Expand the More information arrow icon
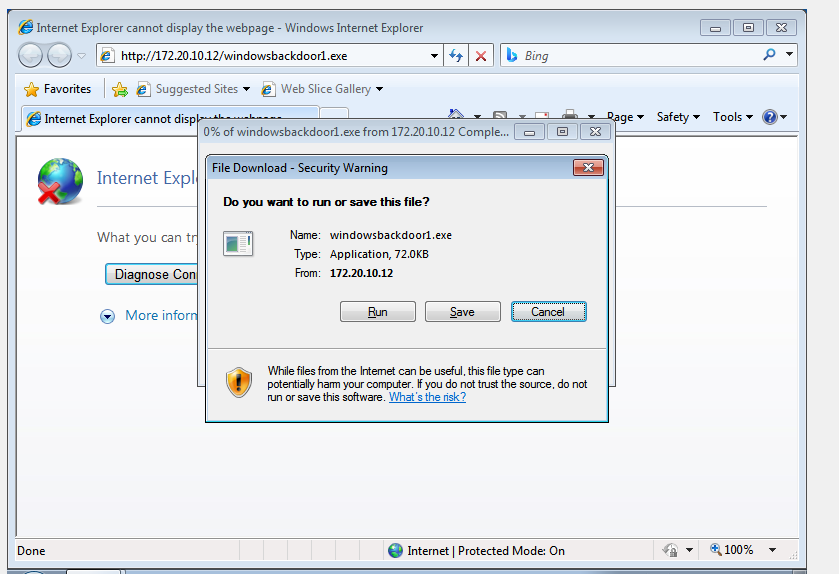839x574 pixels. (x=107, y=316)
